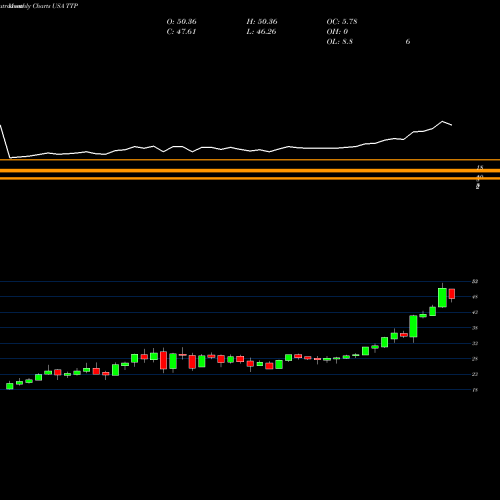Viewport: 500px width, 500px height.
Task: Select the last red candlestick on the chart
Action: (x=452, y=294)
